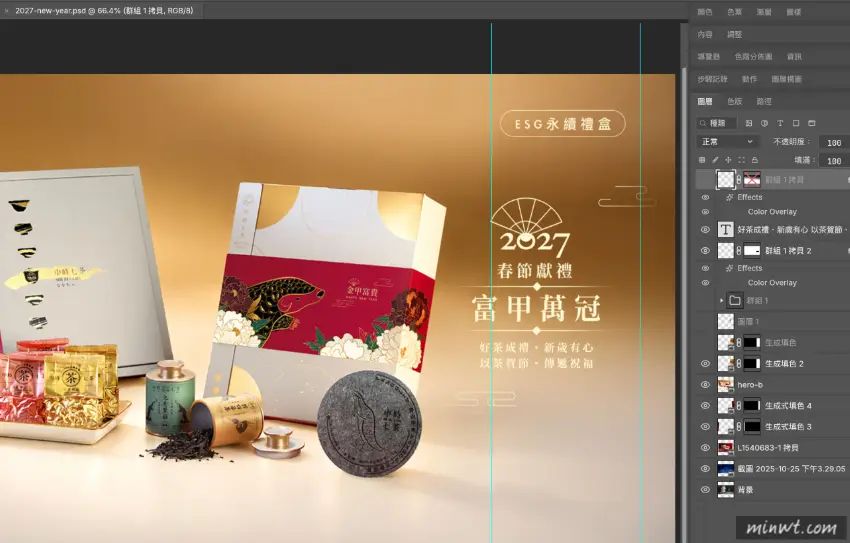Toggle Color Overlay visibility under 群組 1 拷貝 2
850x543 pixels.
point(705,283)
